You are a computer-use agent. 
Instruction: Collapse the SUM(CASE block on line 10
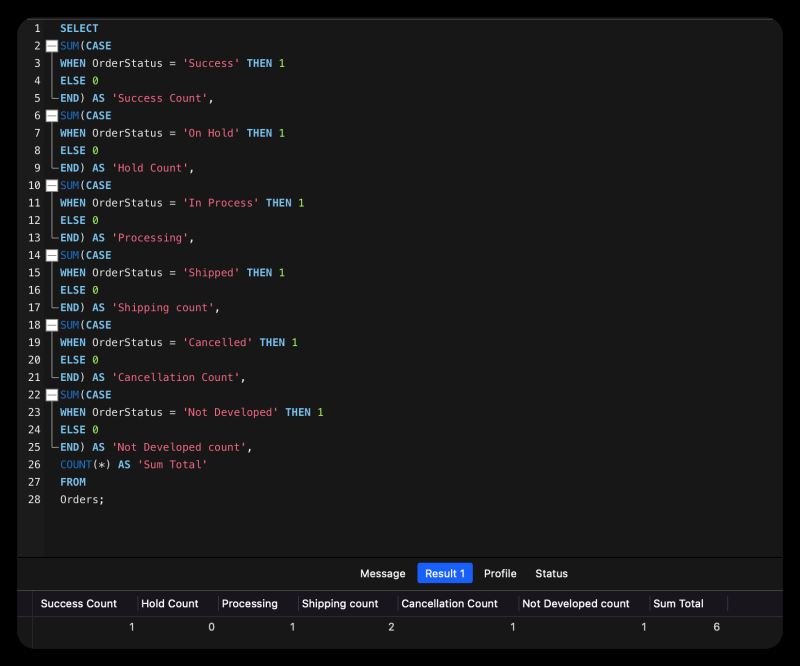coord(52,186)
